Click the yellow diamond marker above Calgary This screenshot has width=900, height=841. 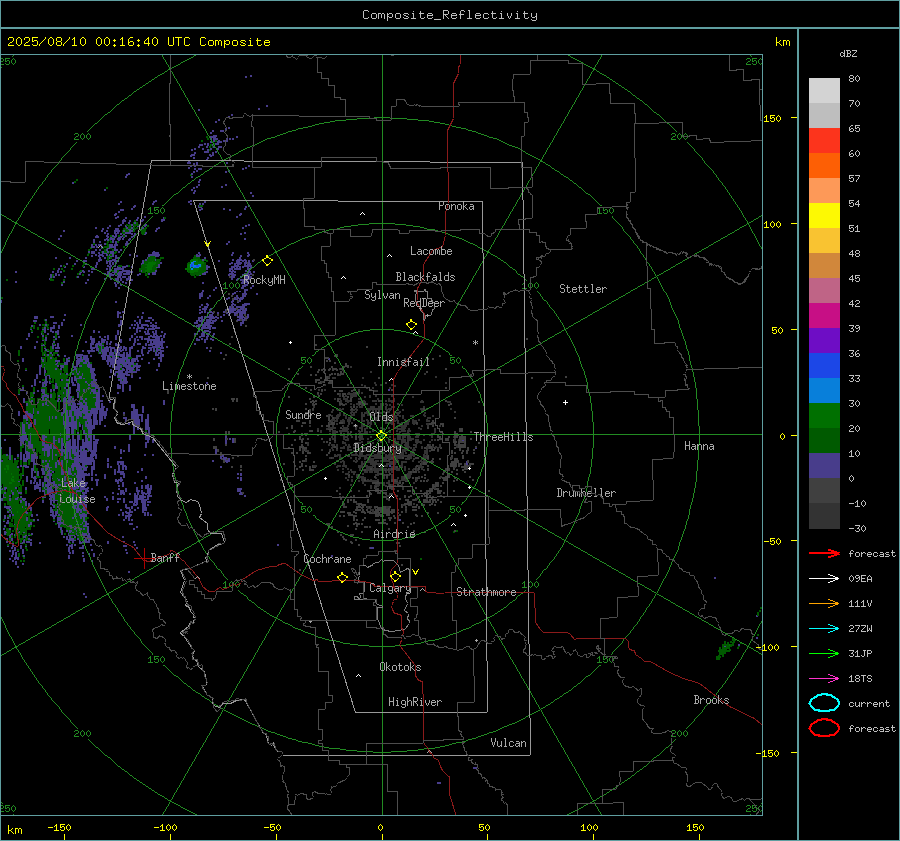click(x=395, y=576)
